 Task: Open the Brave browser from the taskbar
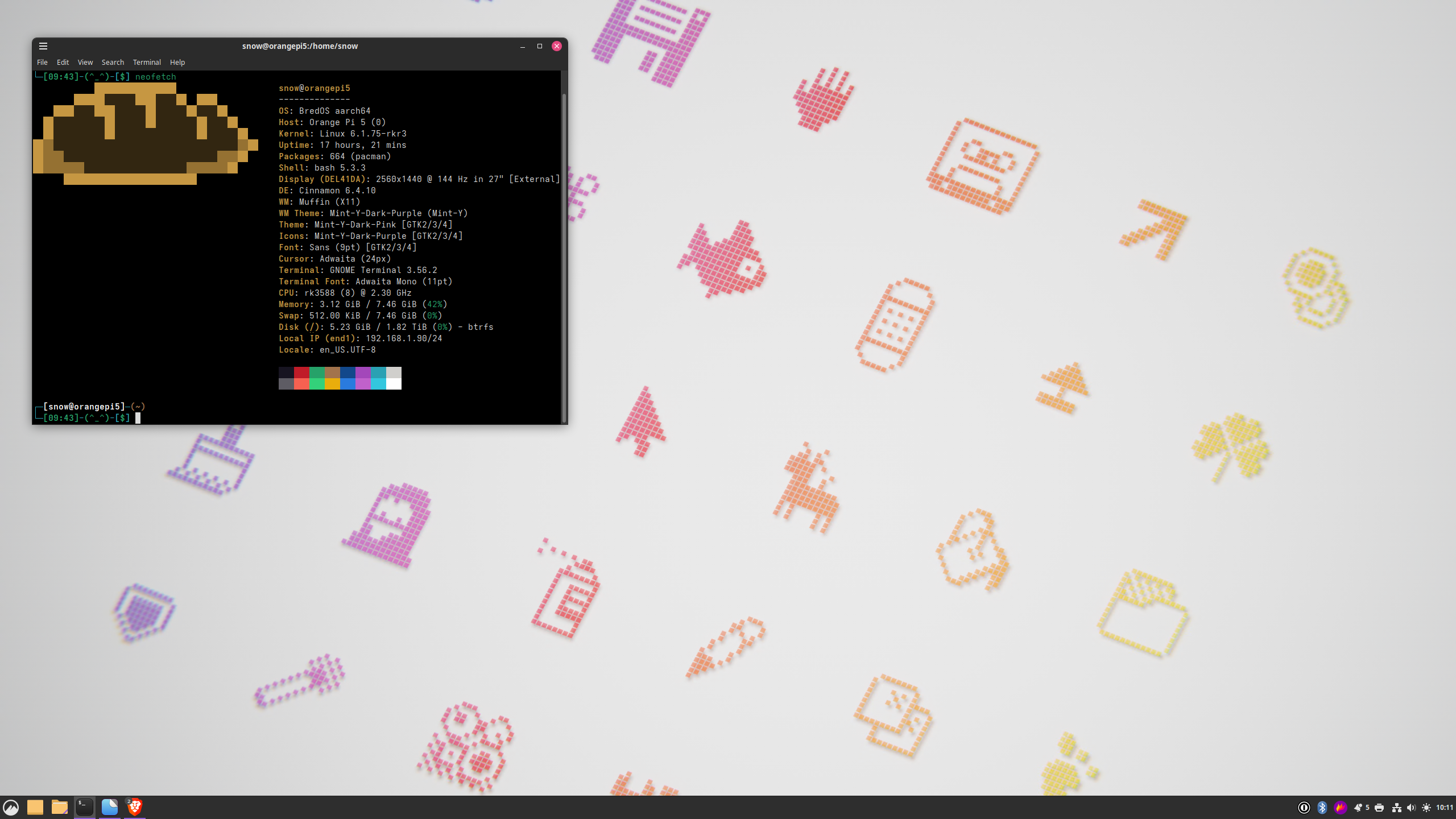click(135, 807)
